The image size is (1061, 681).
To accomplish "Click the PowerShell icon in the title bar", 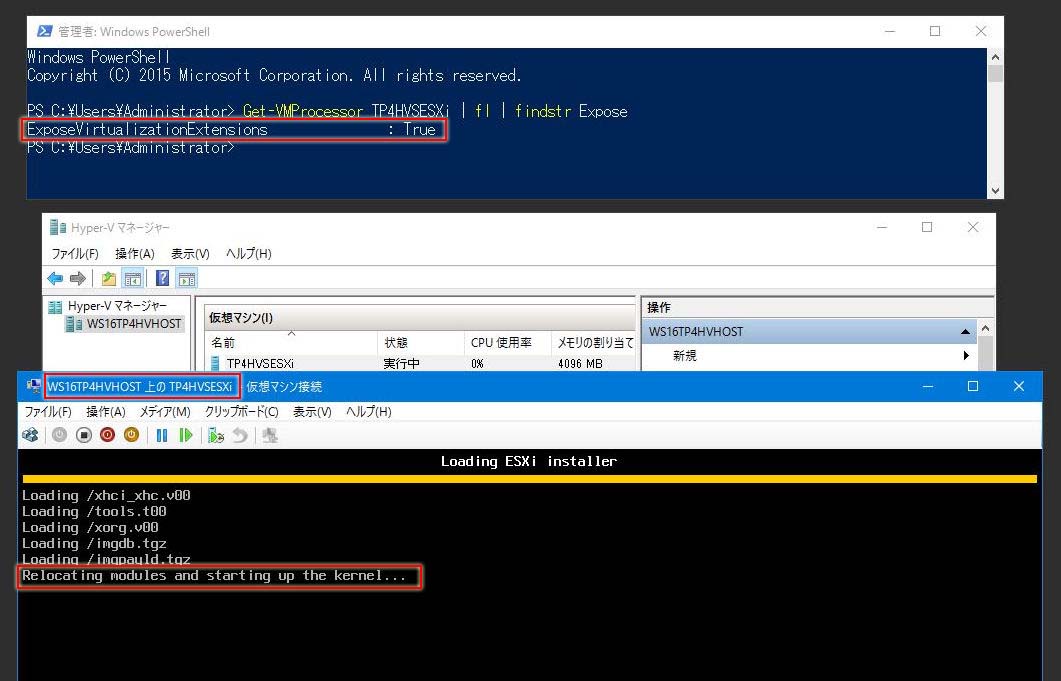I will [x=45, y=31].
